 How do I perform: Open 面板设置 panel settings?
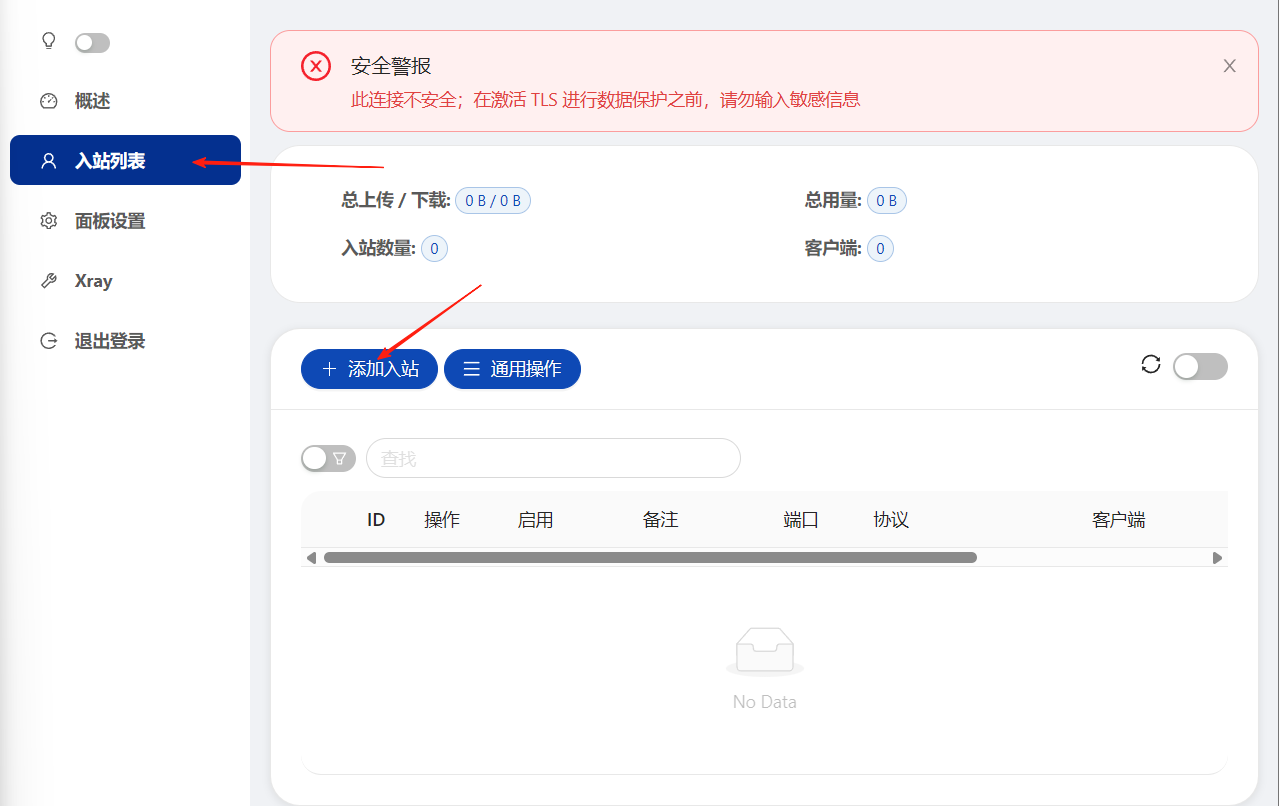pyautogui.click(x=110, y=221)
